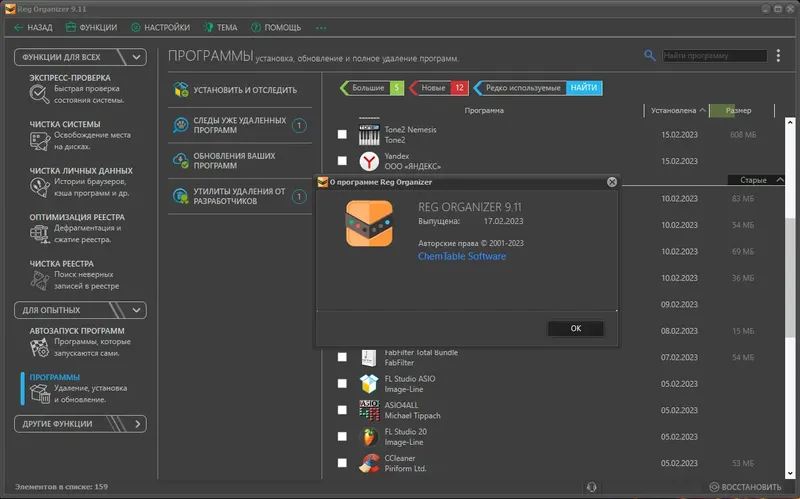Click the traces counter badge showing 1
This screenshot has height=499, width=800.
point(299,125)
